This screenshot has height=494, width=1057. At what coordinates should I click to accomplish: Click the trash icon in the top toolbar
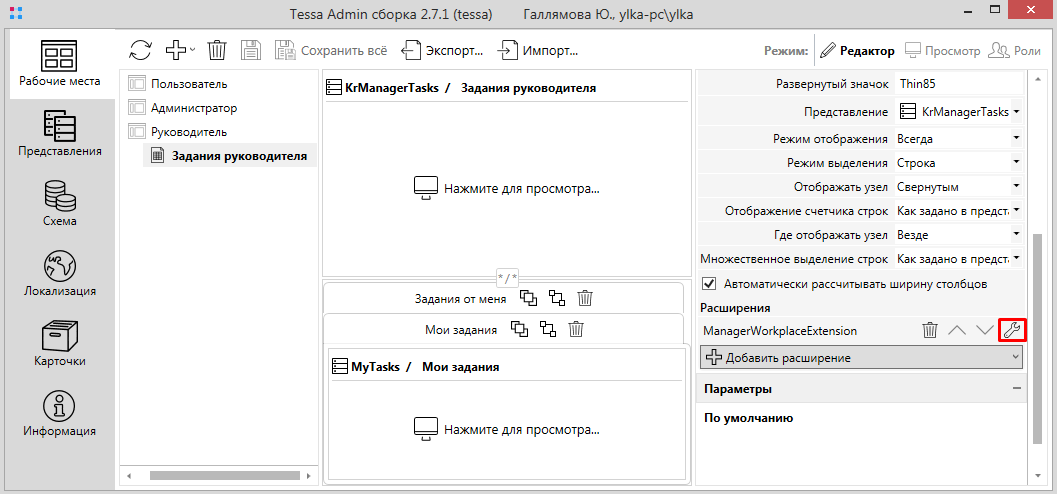(217, 50)
